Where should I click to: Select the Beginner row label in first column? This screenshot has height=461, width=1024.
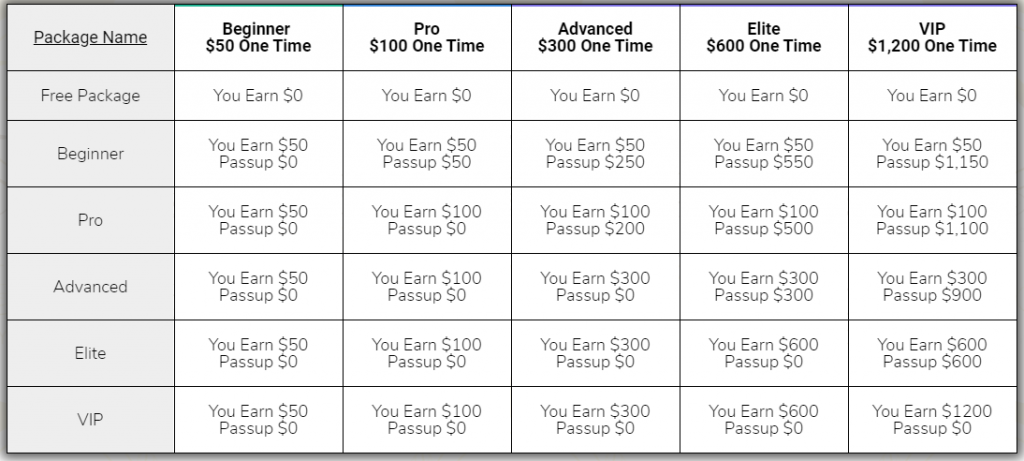[90, 154]
